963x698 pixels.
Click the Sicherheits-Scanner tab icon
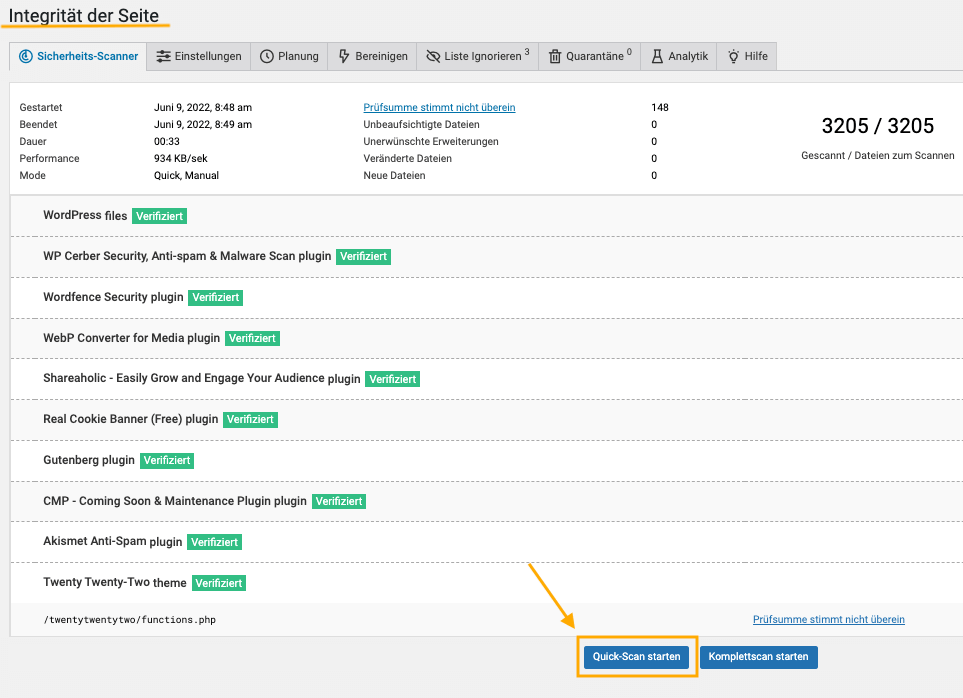tap(26, 56)
